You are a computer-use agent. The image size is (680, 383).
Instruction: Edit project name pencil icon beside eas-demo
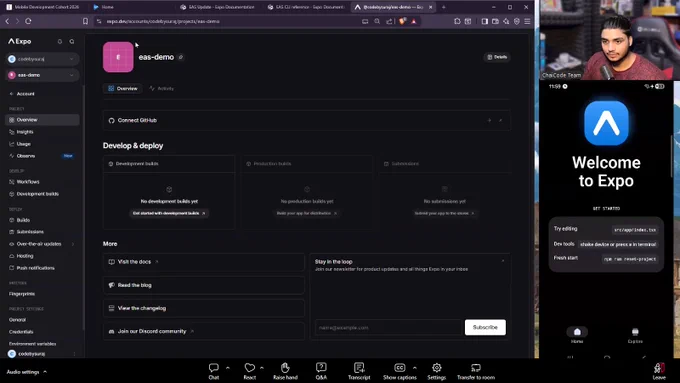point(181,57)
